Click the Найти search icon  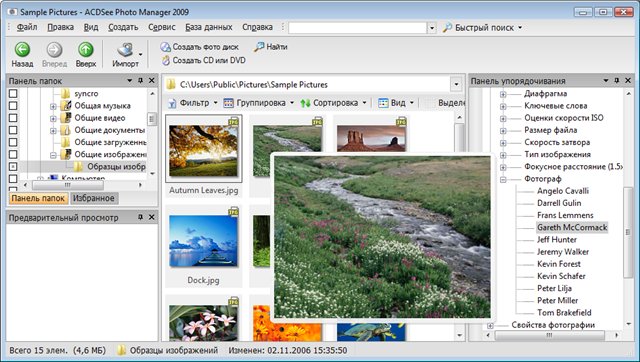[x=259, y=47]
